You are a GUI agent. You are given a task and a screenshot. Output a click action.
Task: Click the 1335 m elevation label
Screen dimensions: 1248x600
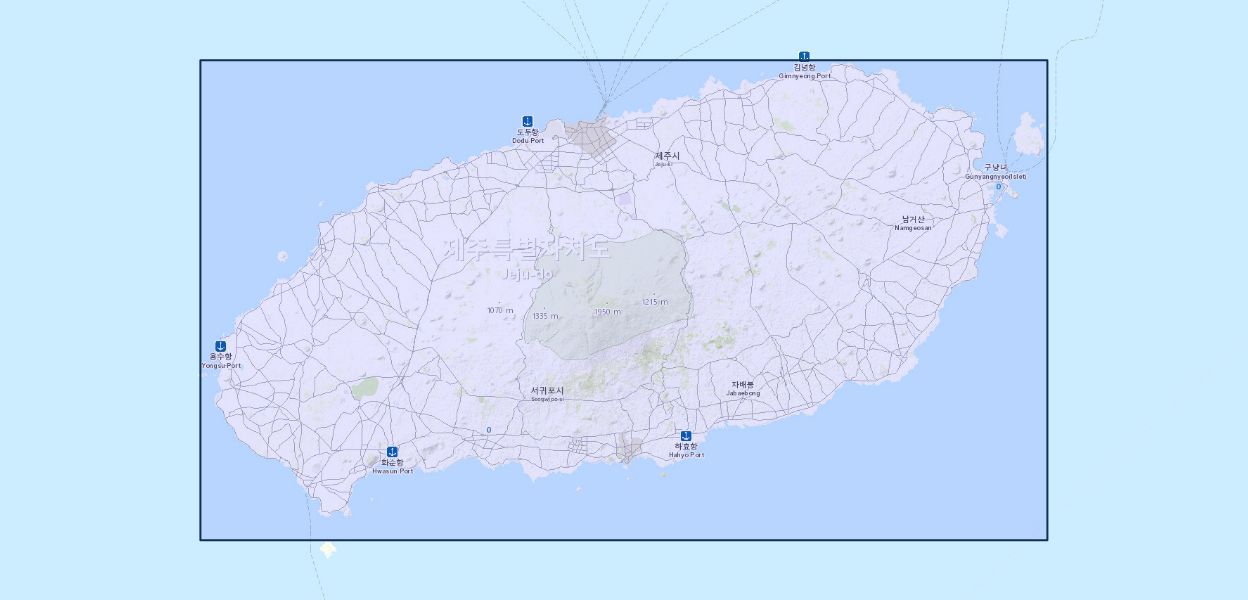[545, 316]
